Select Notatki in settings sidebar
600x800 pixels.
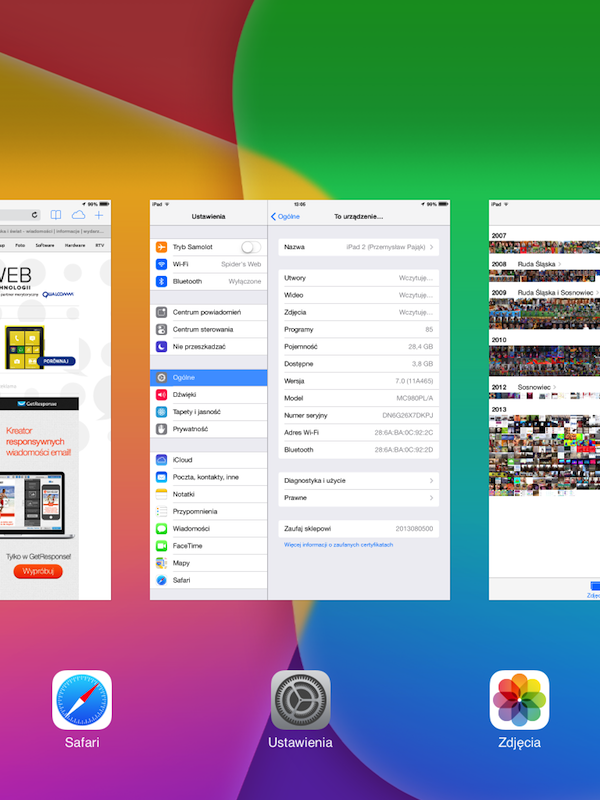point(209,494)
